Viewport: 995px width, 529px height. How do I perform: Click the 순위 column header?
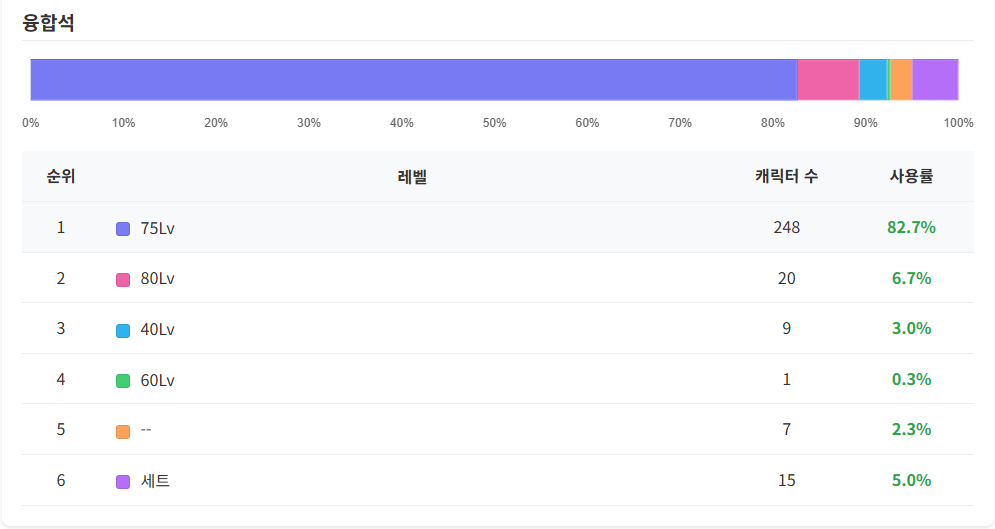61,177
